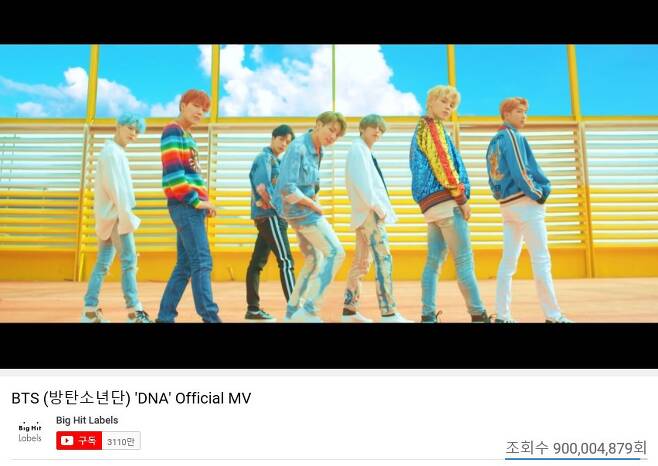Click the top black letterbox of the player
This screenshot has height=466, width=658.
[329, 22]
